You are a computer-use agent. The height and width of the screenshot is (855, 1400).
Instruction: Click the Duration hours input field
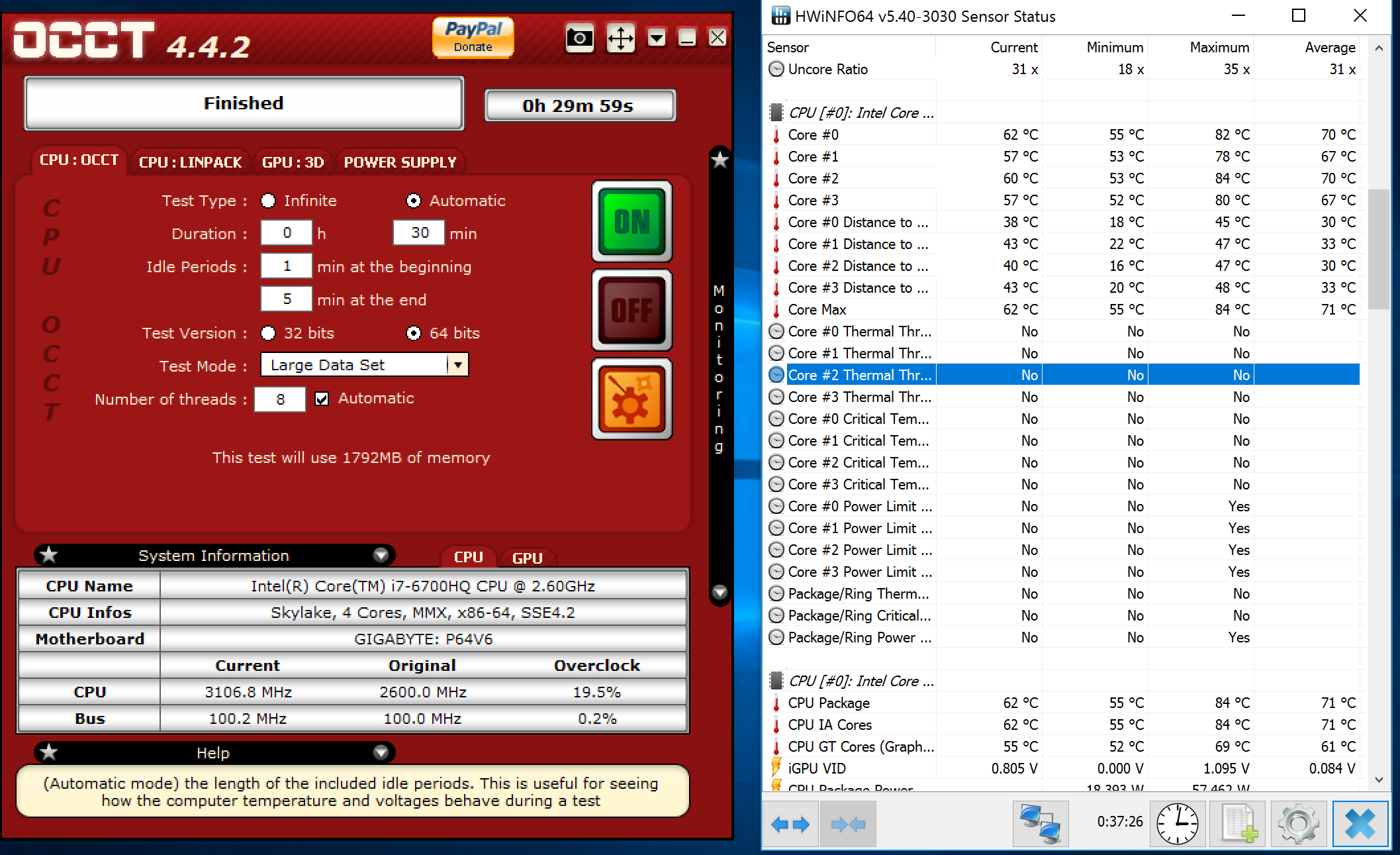click(x=287, y=233)
